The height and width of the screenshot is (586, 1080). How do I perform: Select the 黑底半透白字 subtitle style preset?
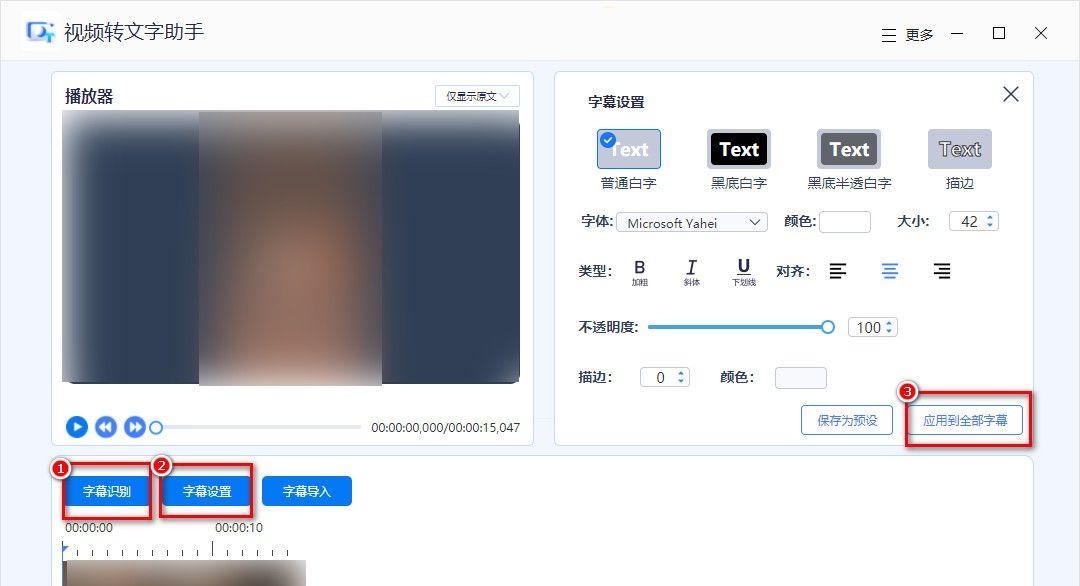[848, 148]
